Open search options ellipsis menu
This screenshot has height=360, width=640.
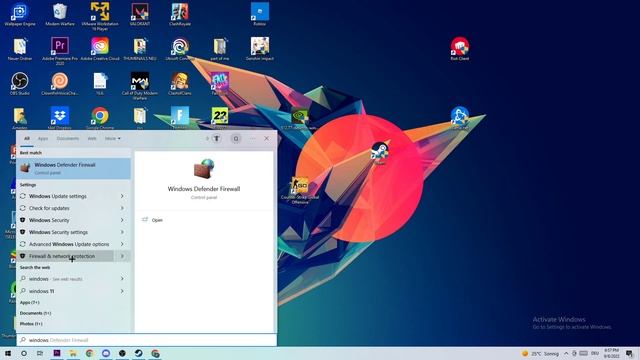point(253,139)
